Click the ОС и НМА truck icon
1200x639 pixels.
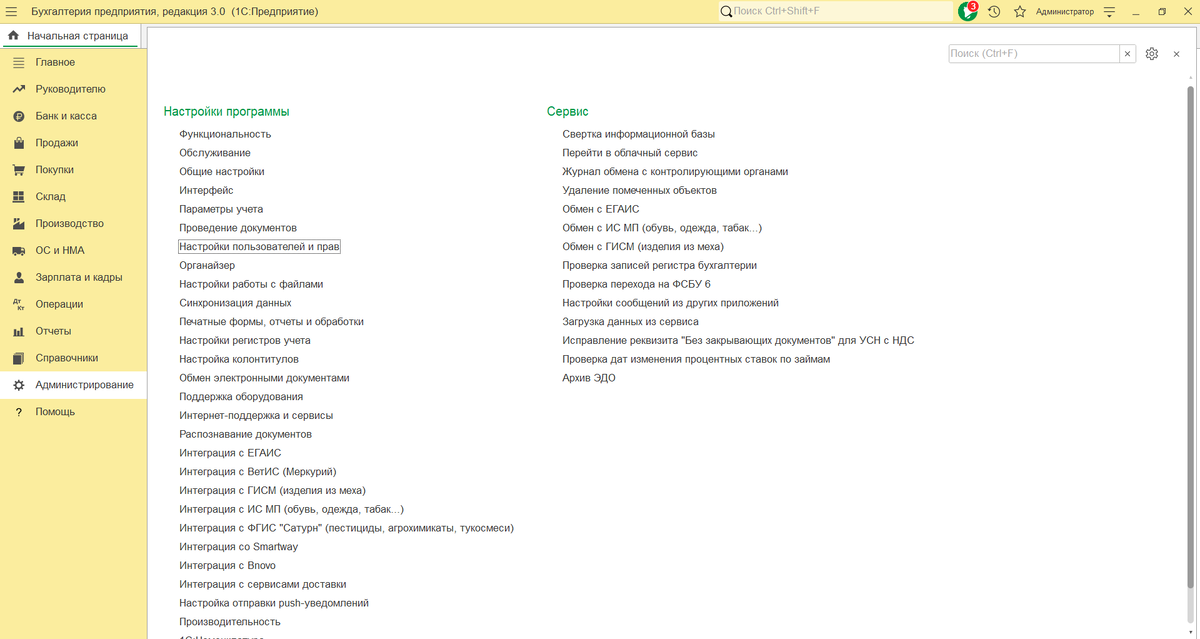18,250
